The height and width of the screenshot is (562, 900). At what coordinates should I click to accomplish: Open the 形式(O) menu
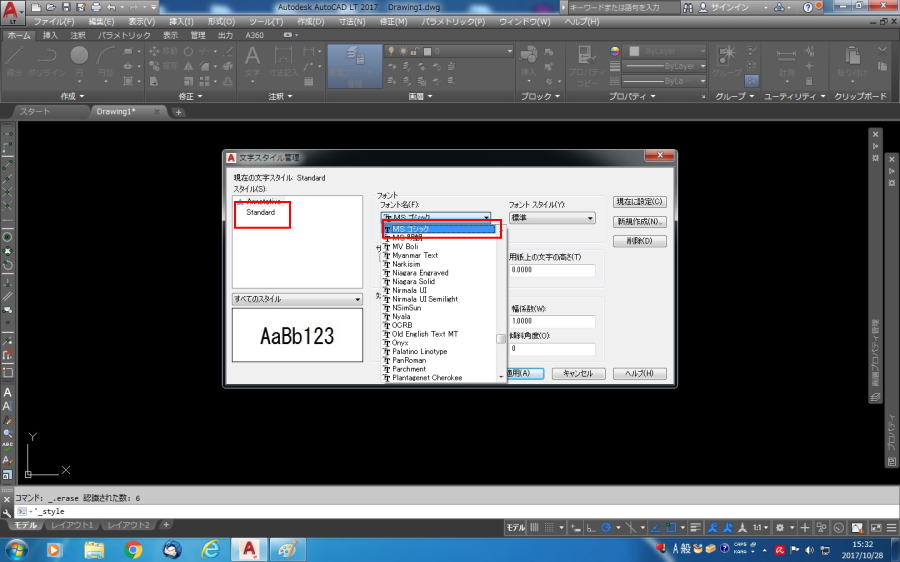coord(221,21)
